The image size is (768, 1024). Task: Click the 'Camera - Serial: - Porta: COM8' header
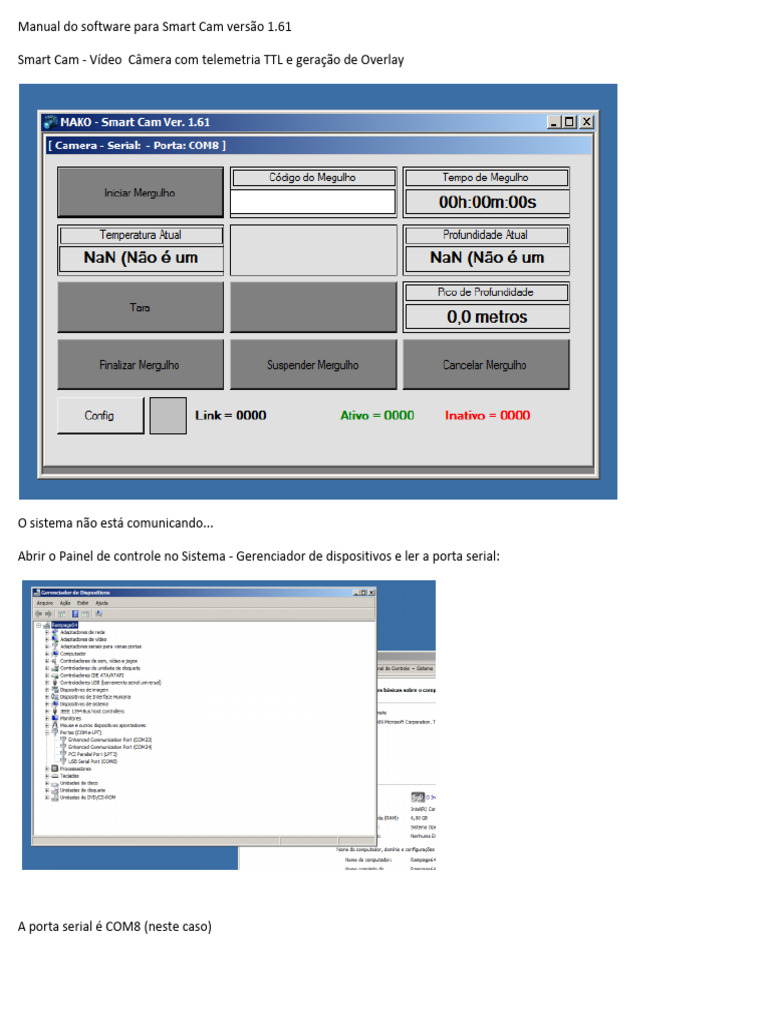point(136,145)
